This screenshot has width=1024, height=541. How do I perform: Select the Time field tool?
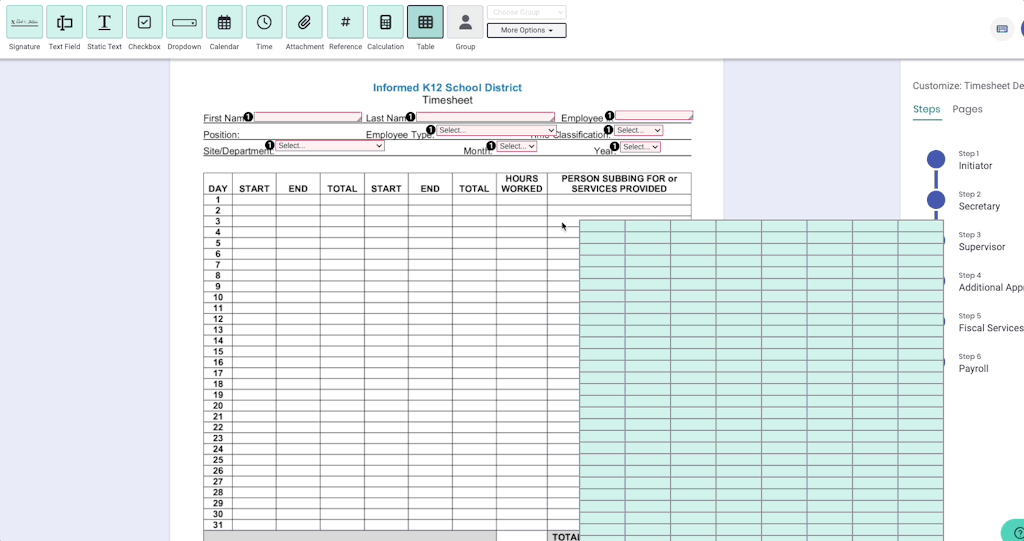(x=264, y=22)
